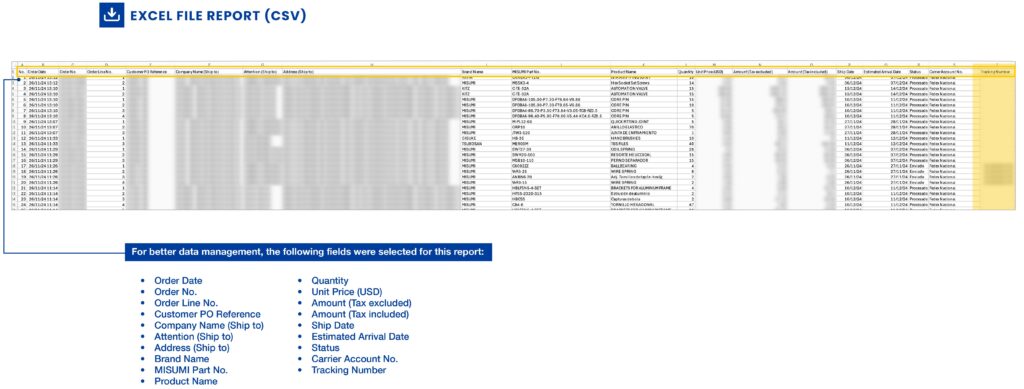Click the "Order Line No." bullet in the field list
Screen dimensions: 1024x389
pyautogui.click(x=185, y=303)
